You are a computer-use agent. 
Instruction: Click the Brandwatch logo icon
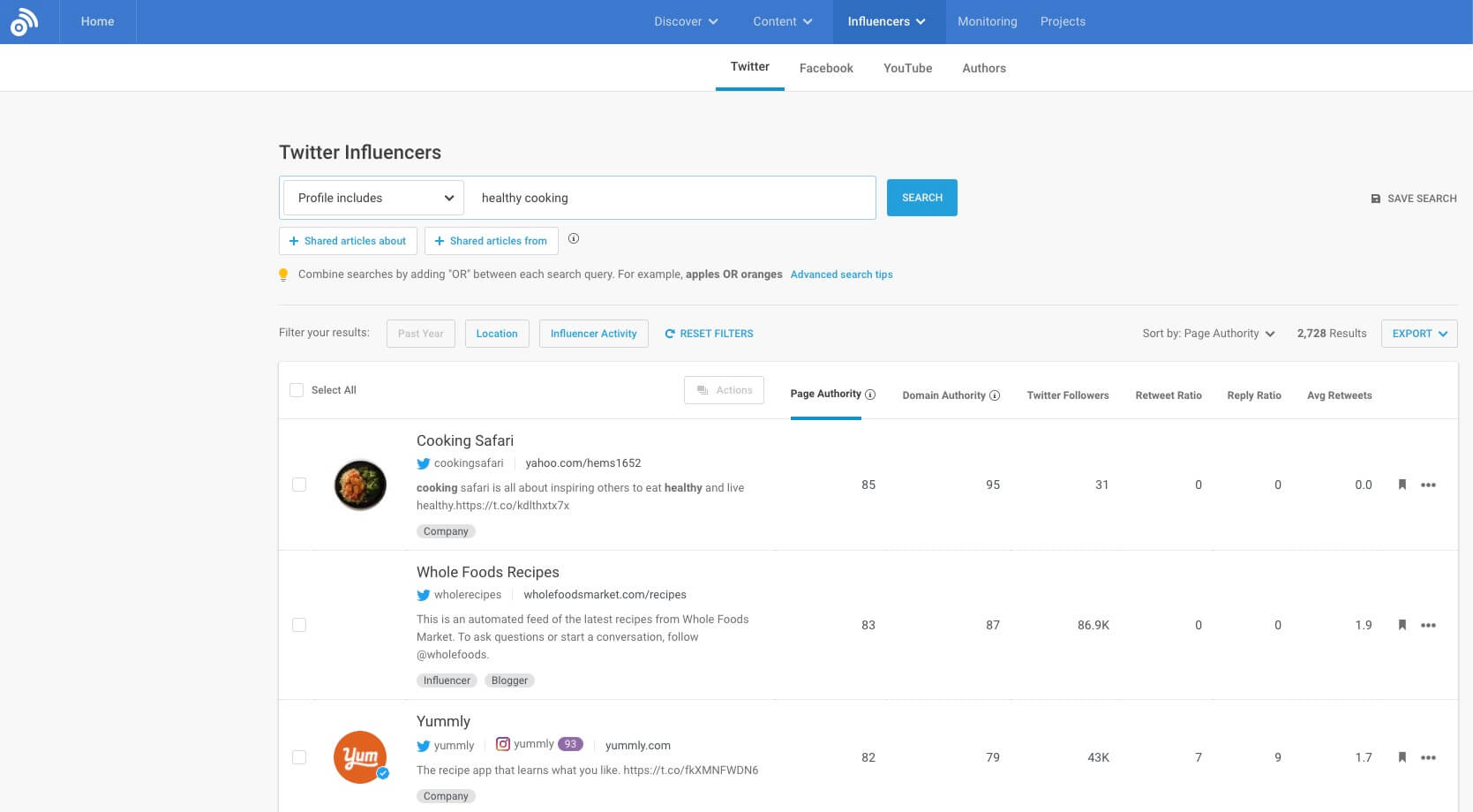(x=24, y=21)
